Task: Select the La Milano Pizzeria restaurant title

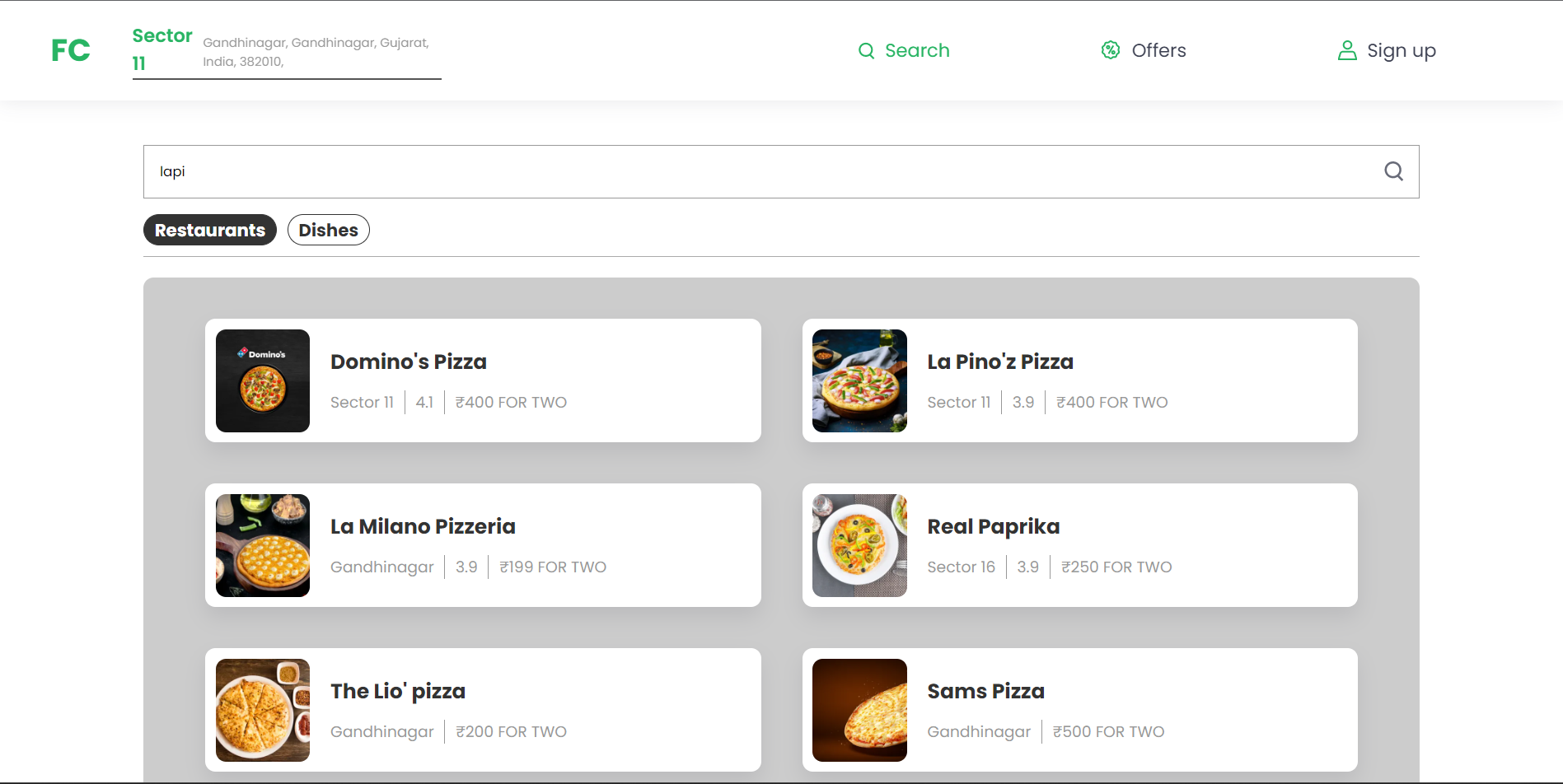Action: [x=423, y=526]
